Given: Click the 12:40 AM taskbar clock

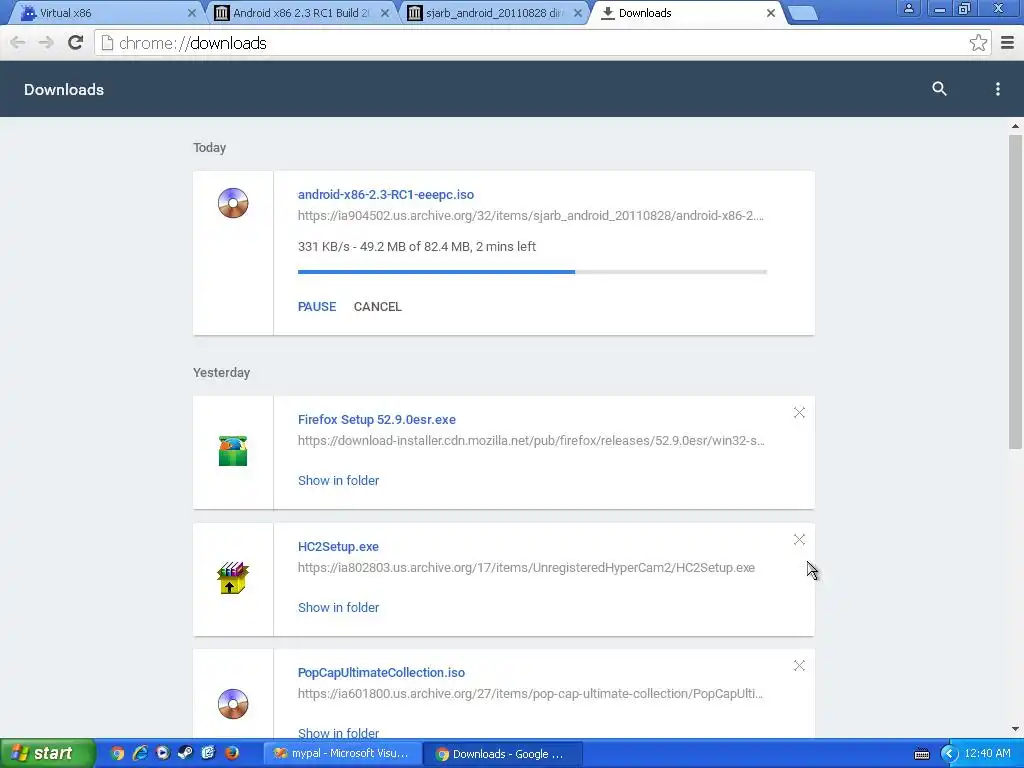Looking at the screenshot, I should point(987,754).
